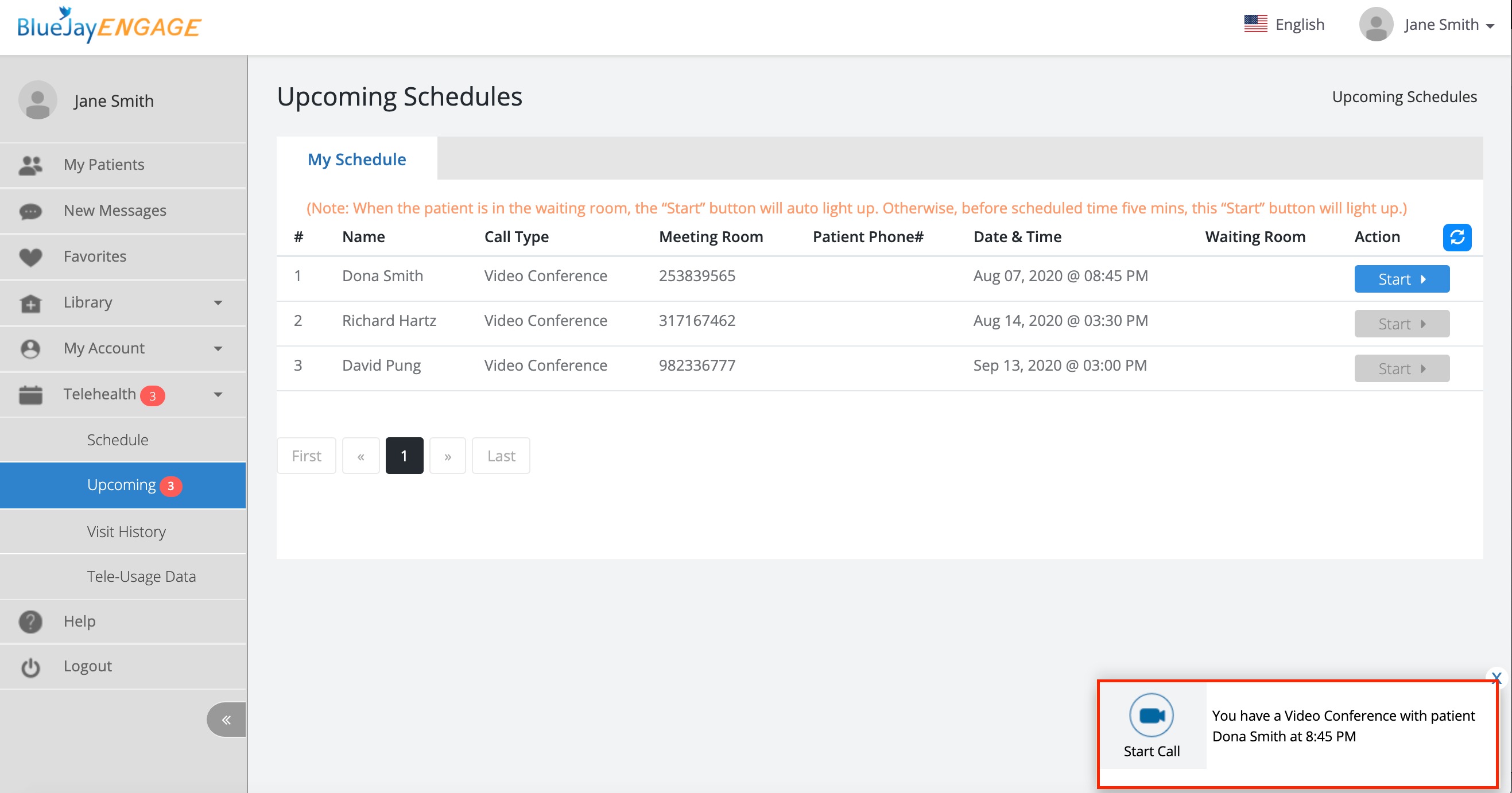
Task: Open Visit History in the sidebar
Action: (x=126, y=531)
